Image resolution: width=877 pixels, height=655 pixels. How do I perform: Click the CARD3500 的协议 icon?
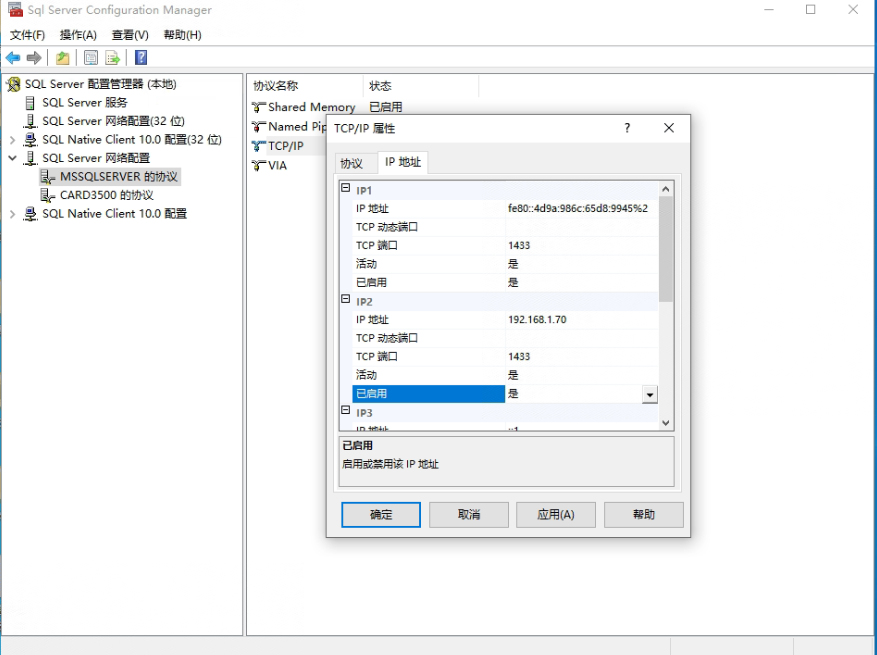[x=48, y=195]
